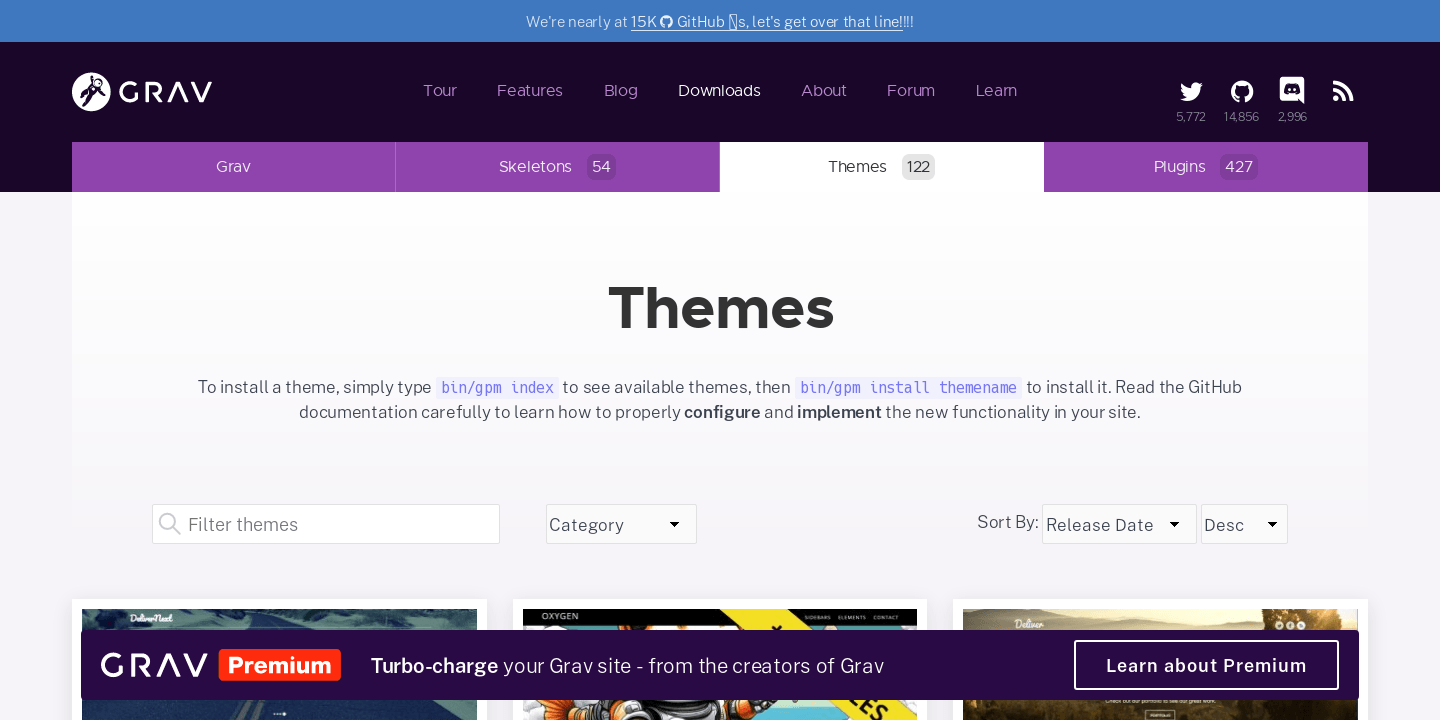Open the RSS feed icon
This screenshot has height=720, width=1440.
(x=1343, y=92)
